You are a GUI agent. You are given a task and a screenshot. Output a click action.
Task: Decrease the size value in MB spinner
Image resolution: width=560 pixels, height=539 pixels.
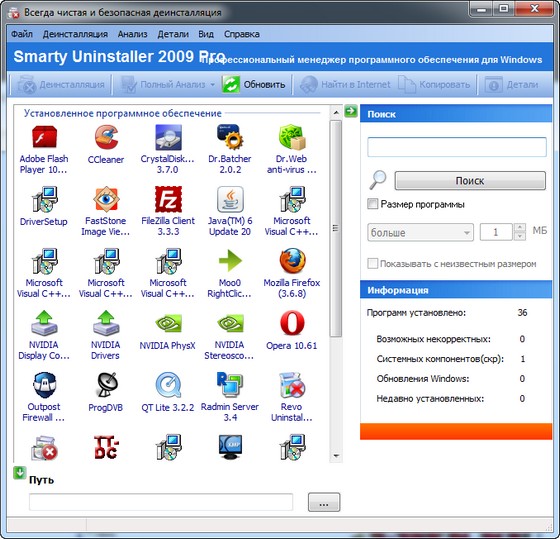pos(520,236)
